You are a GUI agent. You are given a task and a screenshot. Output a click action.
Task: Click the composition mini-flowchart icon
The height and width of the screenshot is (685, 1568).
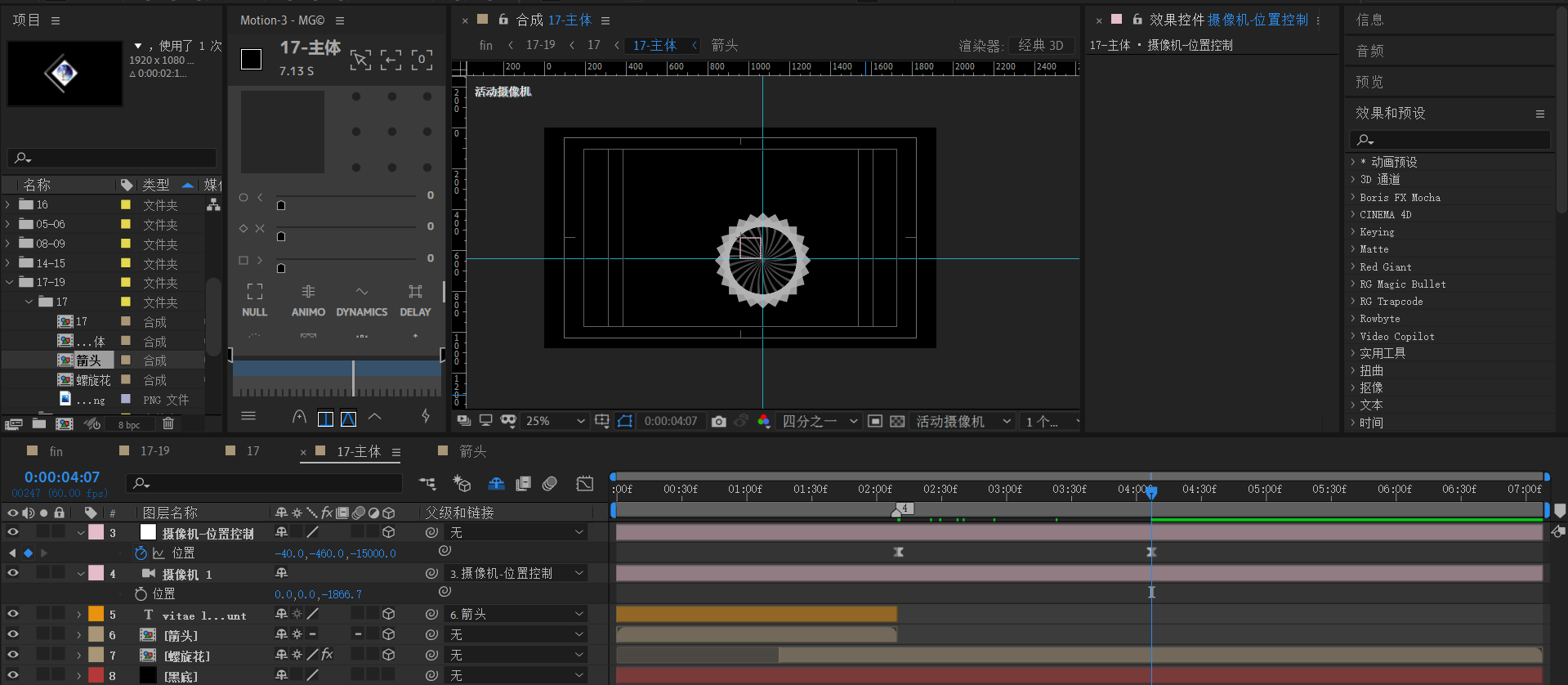(x=427, y=484)
